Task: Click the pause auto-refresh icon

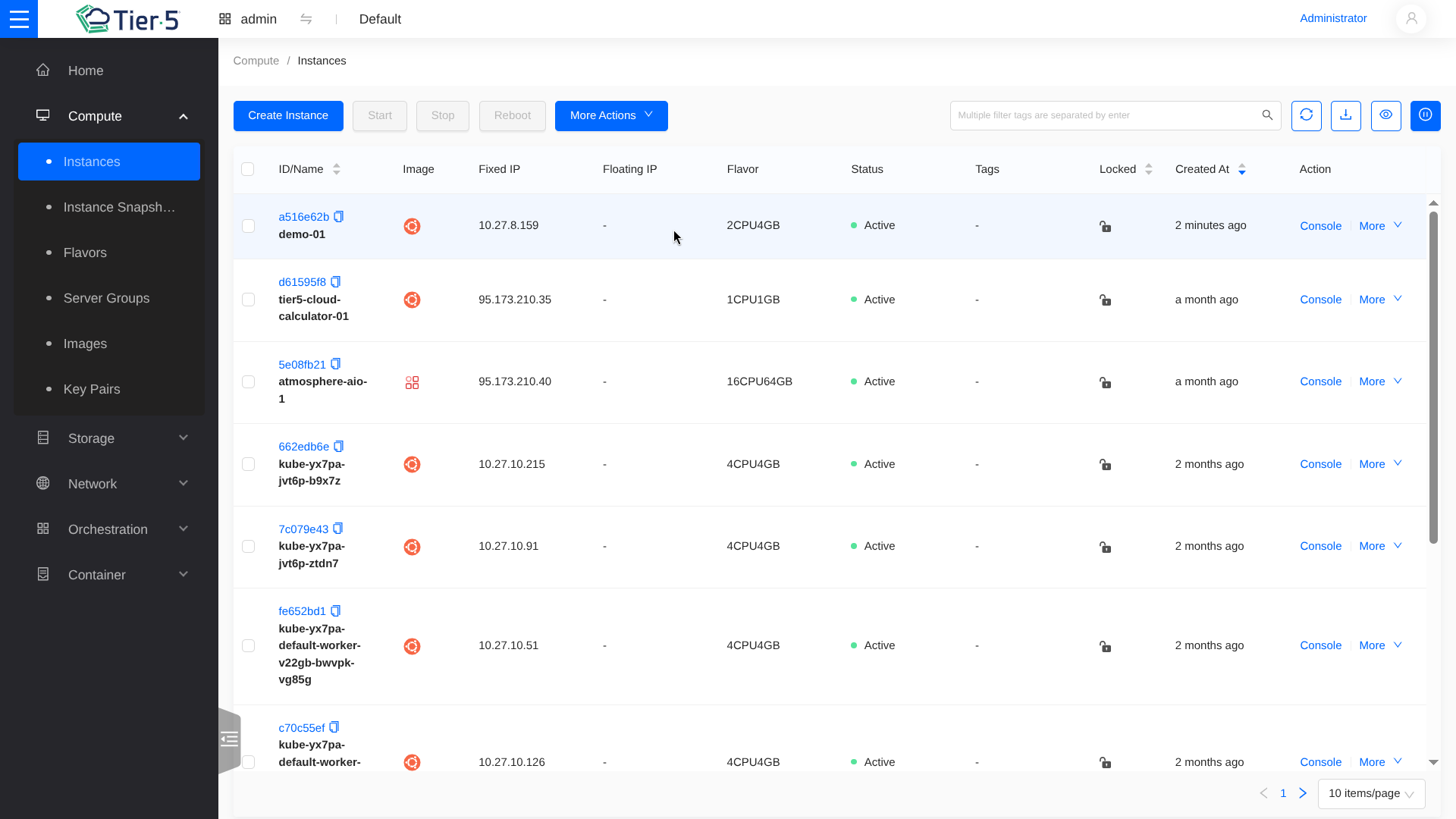Action: tap(1425, 115)
